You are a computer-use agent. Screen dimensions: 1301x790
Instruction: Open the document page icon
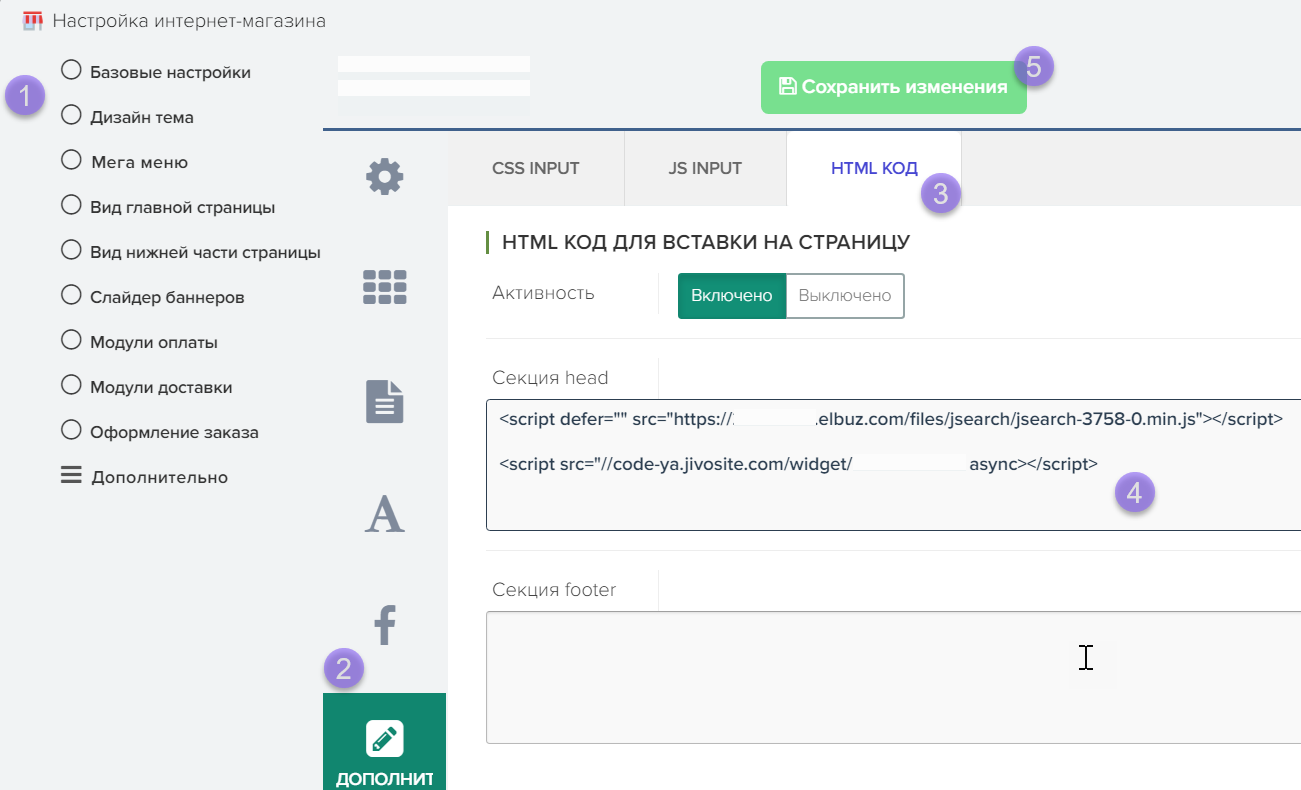384,402
